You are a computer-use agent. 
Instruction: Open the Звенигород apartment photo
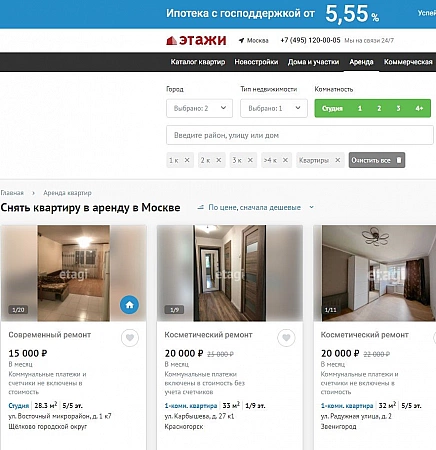(x=374, y=273)
